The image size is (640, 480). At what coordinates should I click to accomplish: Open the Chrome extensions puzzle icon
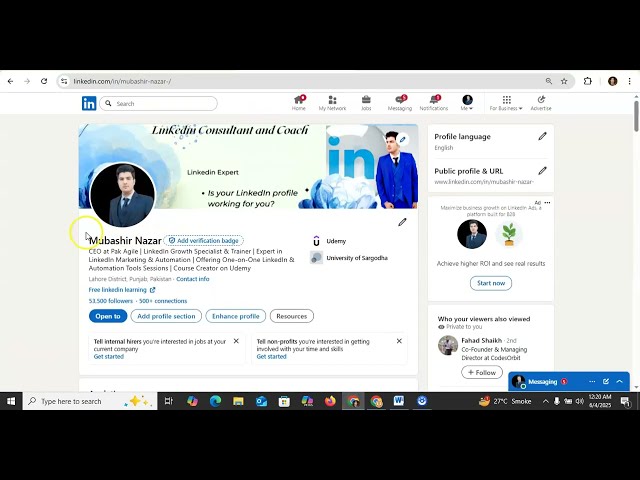587,81
